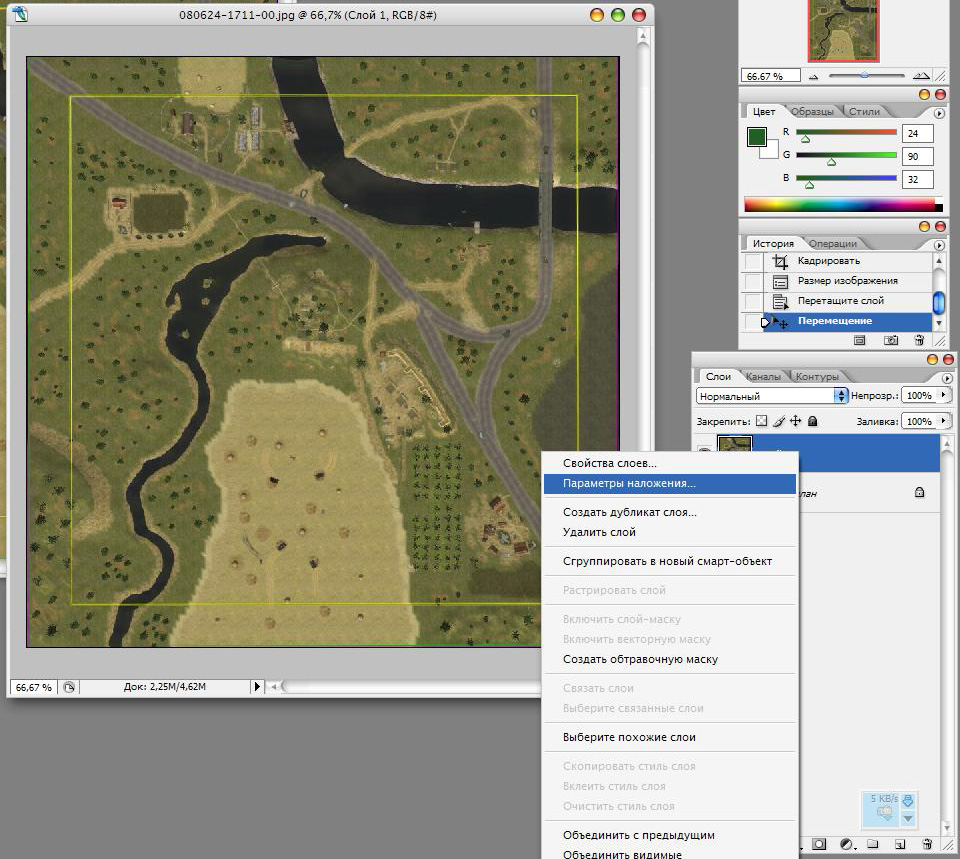Create new snapshot with camera icon
The height and width of the screenshot is (859, 960).
click(891, 340)
